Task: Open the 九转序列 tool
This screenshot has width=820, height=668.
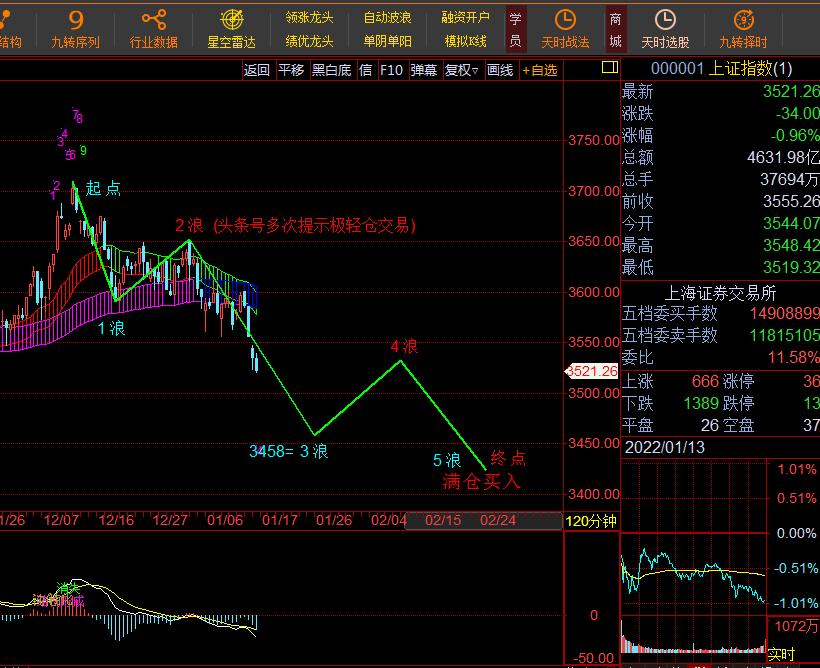Action: coord(76,28)
